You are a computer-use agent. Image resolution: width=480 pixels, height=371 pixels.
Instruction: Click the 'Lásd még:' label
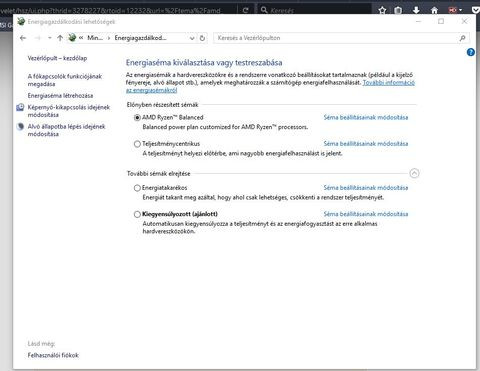coord(41,344)
